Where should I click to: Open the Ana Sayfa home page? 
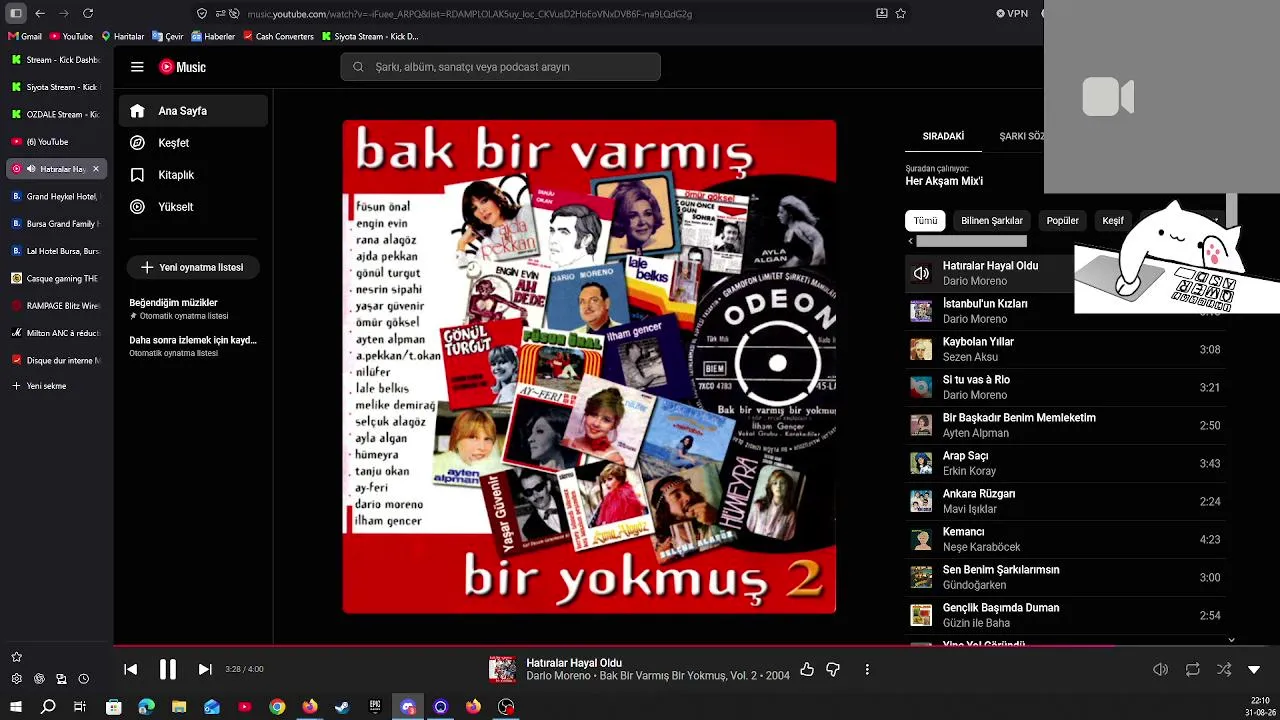193,111
